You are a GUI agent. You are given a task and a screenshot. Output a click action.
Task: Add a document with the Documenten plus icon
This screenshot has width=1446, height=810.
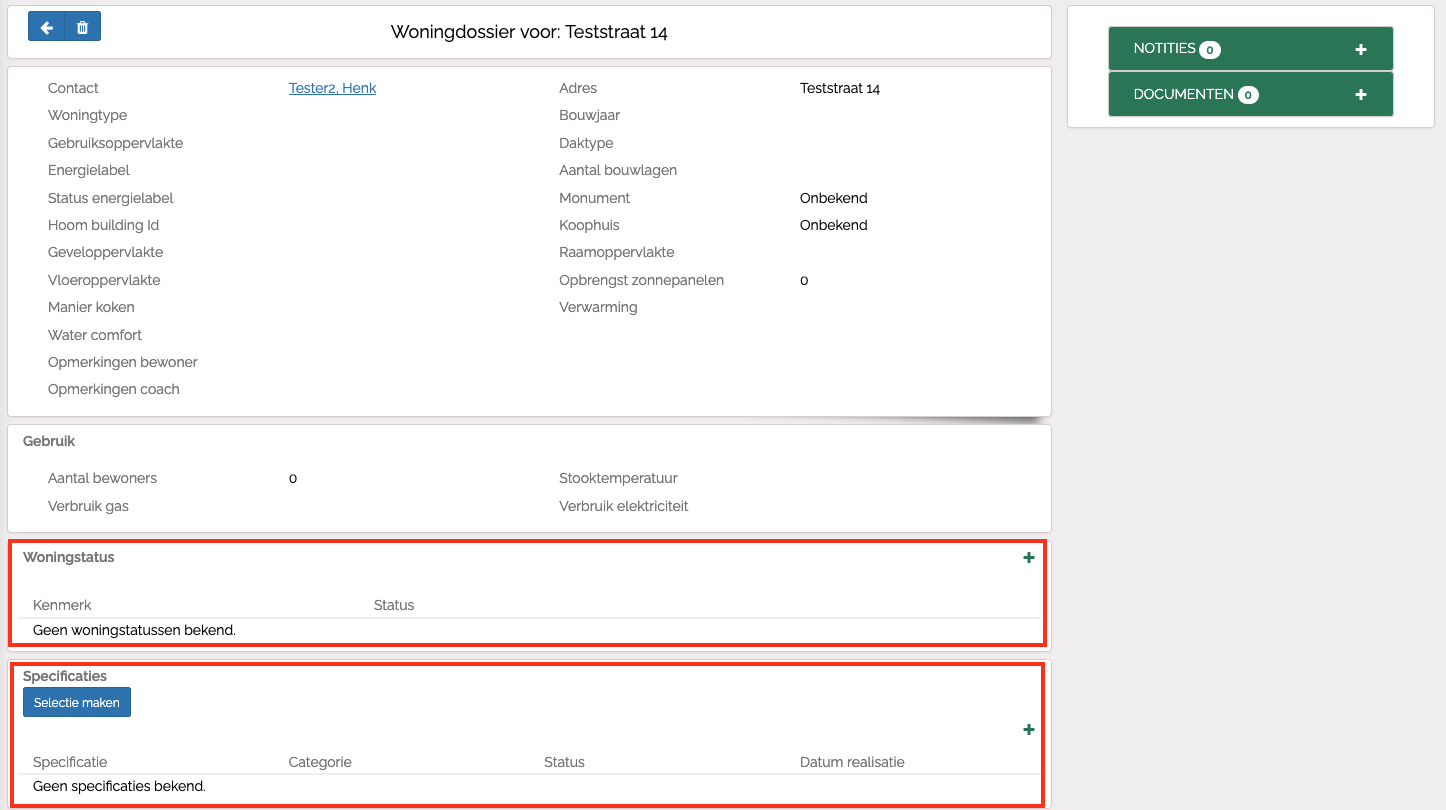1360,95
